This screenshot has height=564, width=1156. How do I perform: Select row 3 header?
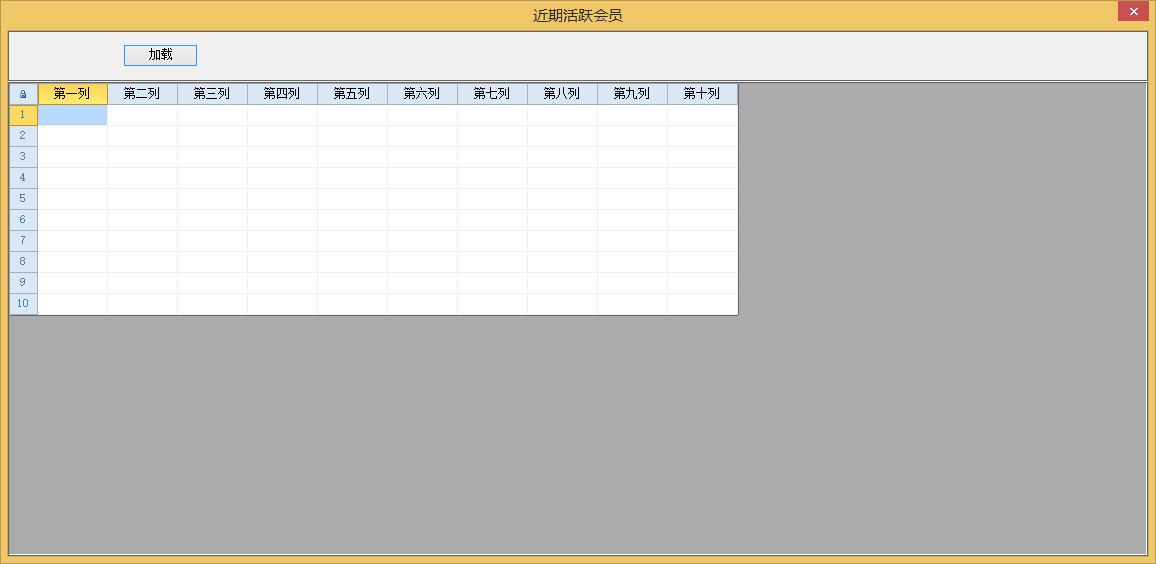23,157
